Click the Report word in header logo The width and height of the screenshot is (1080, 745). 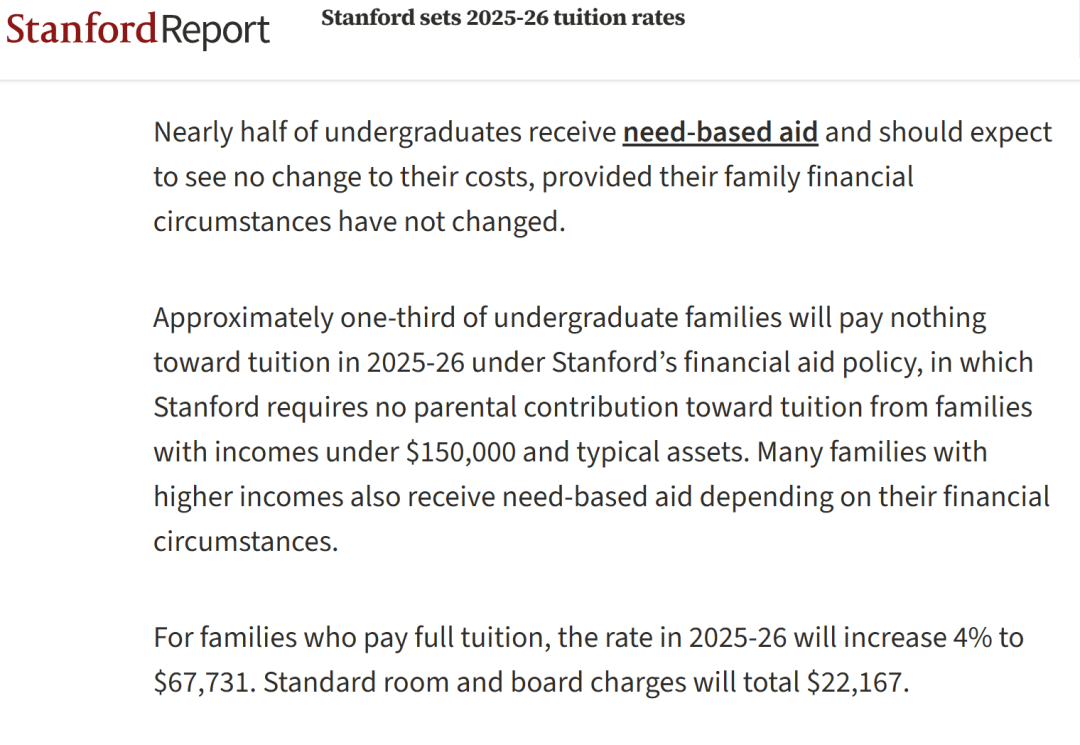pos(215,31)
